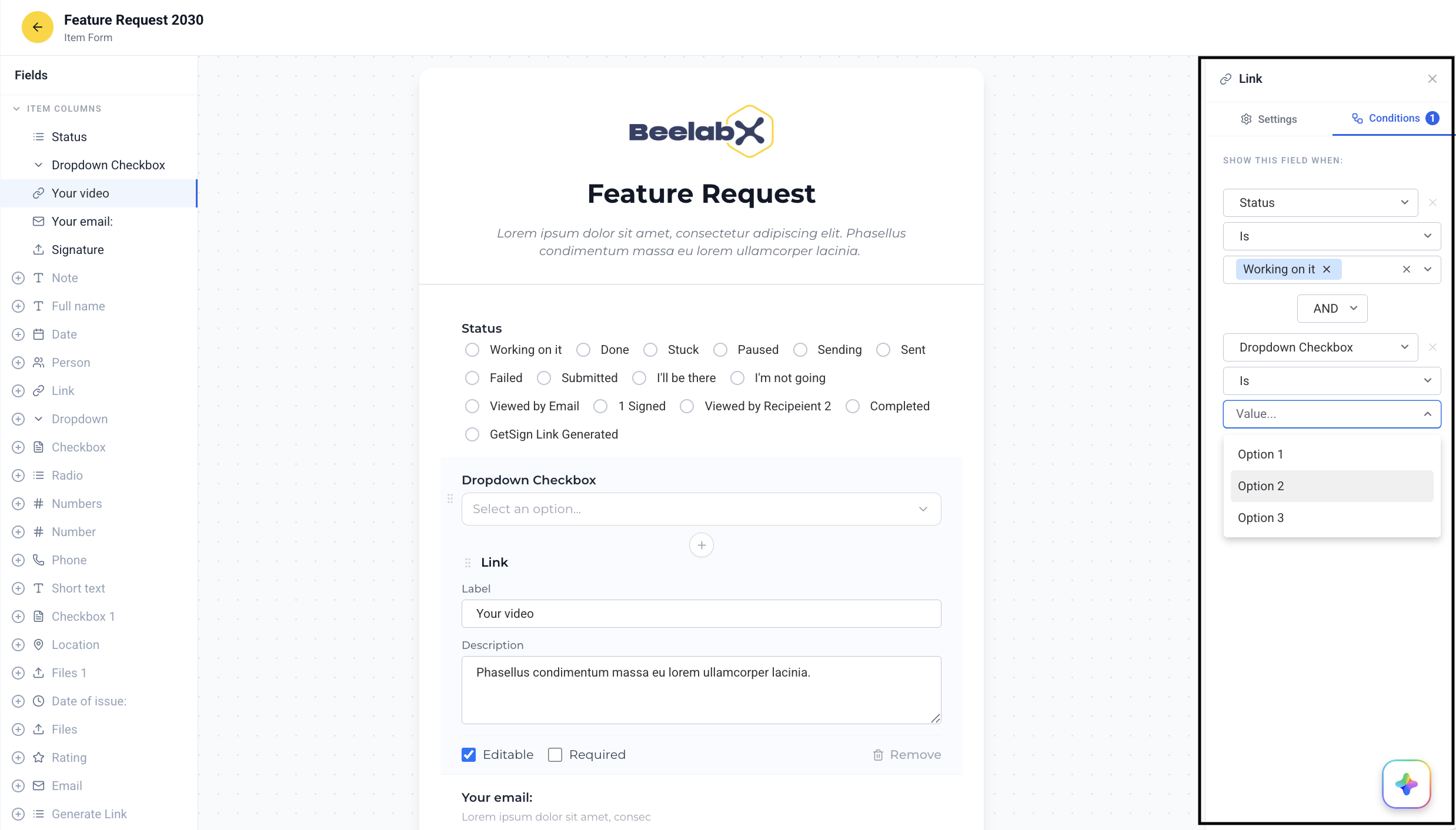Add the Generate Link field
Screen dimensions: 1456x830
pos(18,814)
